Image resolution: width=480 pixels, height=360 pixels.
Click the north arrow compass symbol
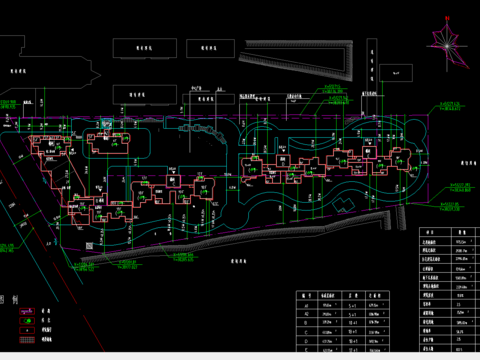click(448, 44)
